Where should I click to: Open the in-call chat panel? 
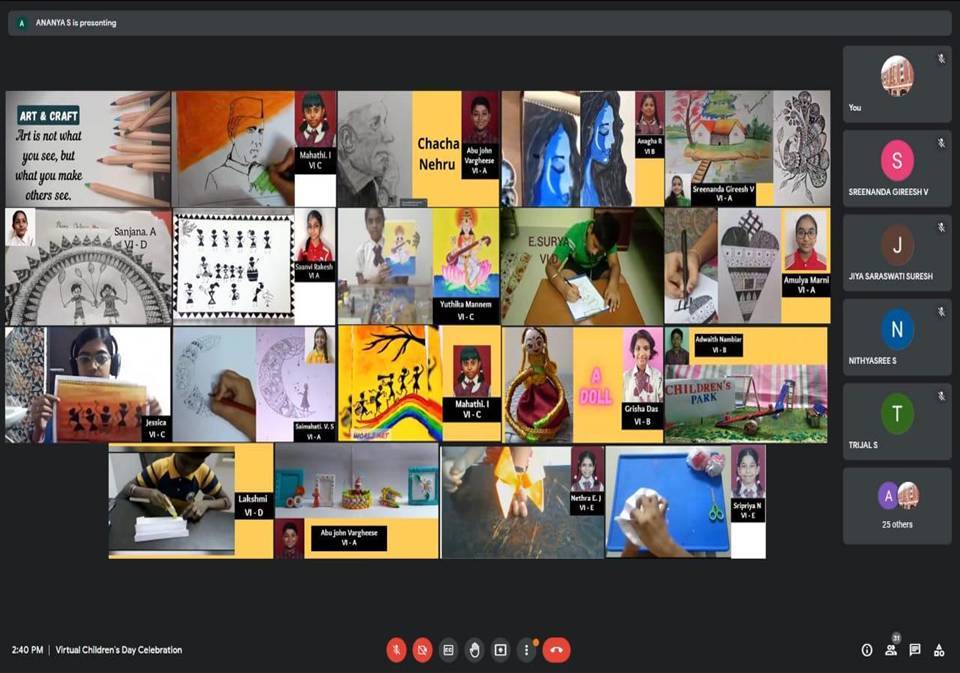[915, 650]
